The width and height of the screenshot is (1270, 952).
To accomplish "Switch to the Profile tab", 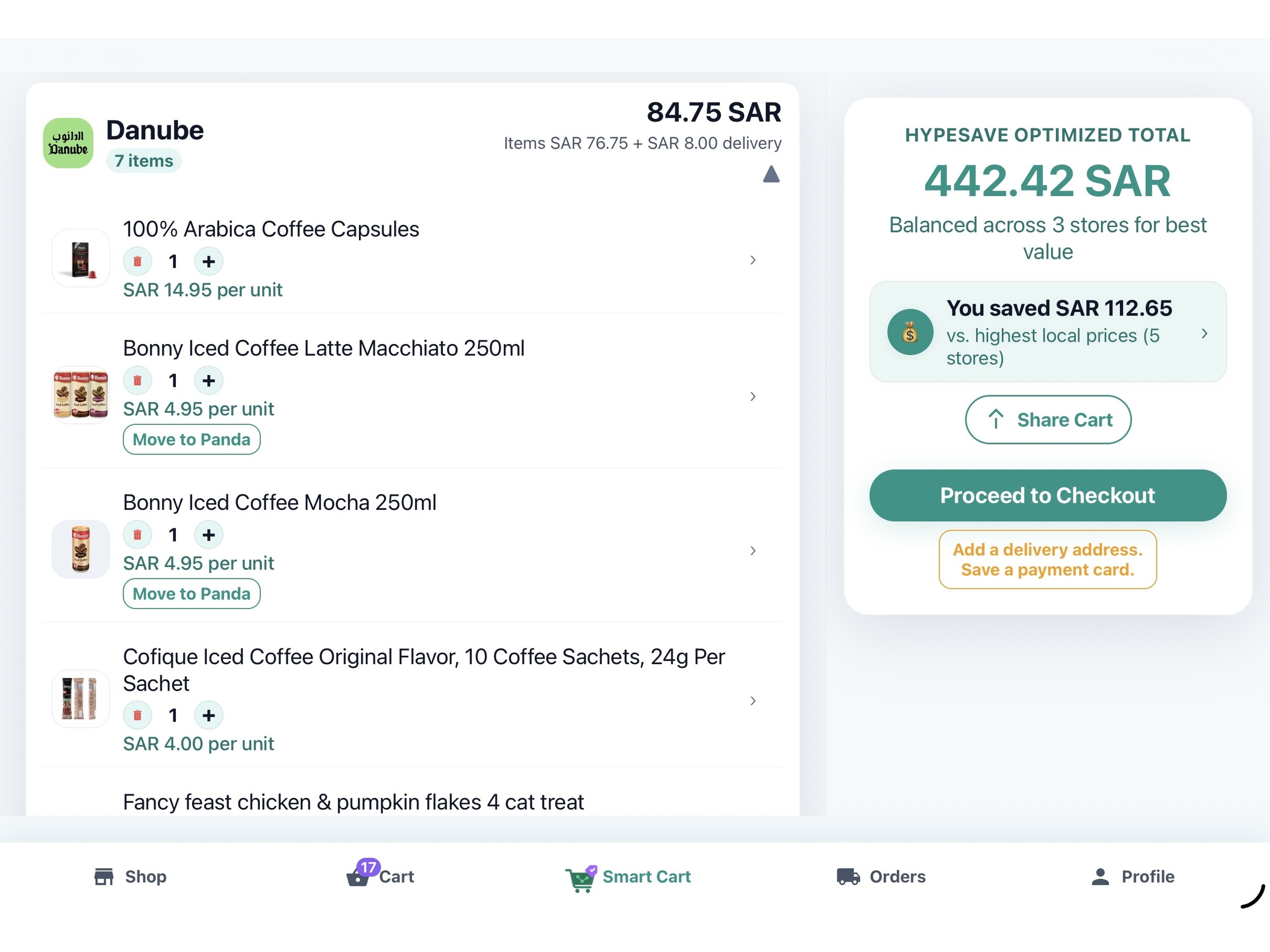I will (1133, 877).
